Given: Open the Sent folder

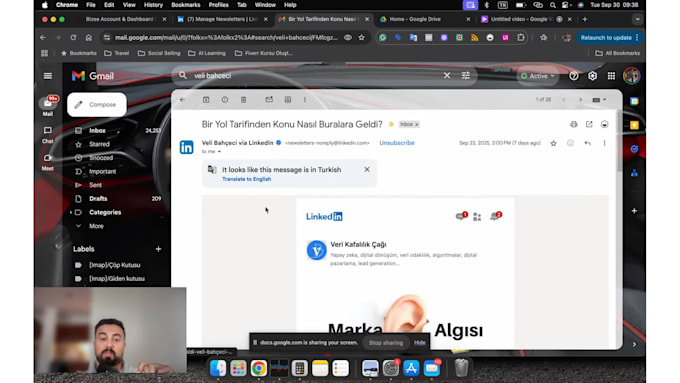Looking at the screenshot, I should click(x=95, y=185).
